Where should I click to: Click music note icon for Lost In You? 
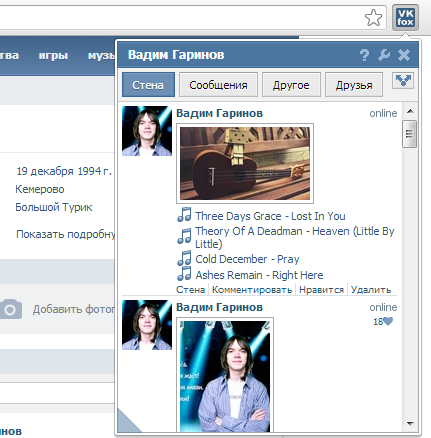(x=184, y=215)
